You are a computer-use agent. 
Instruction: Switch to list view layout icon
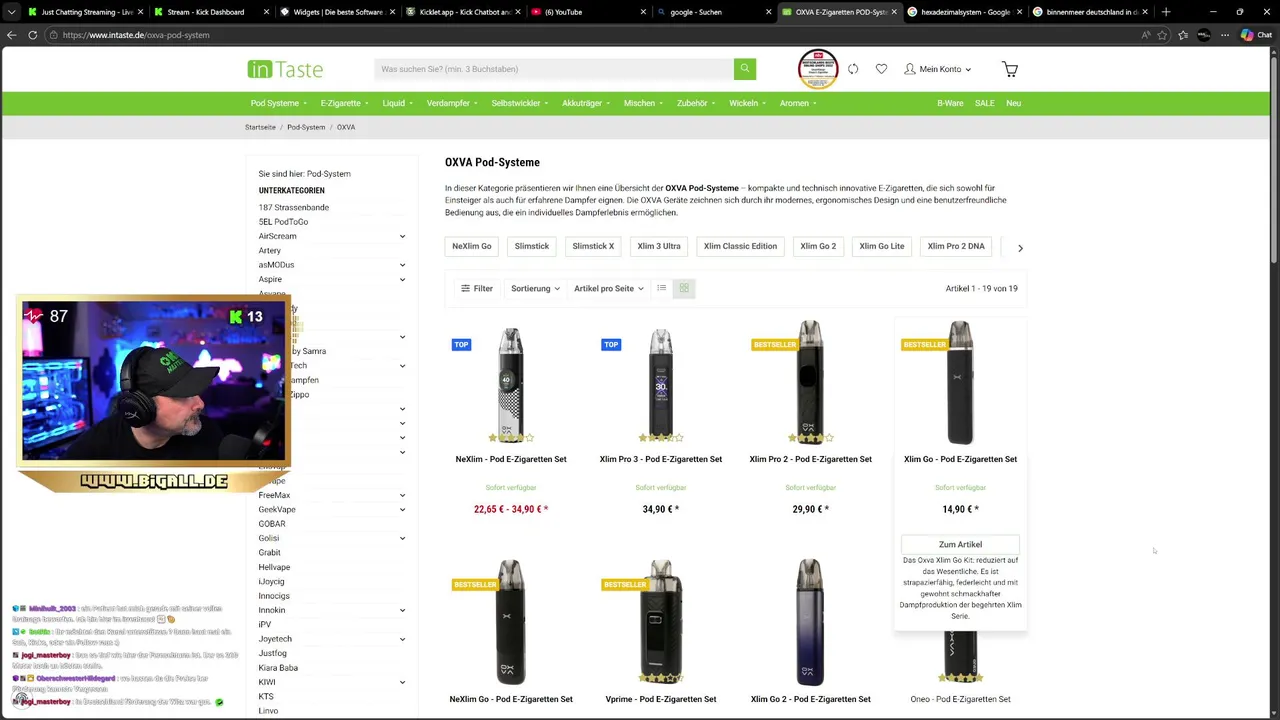[661, 288]
